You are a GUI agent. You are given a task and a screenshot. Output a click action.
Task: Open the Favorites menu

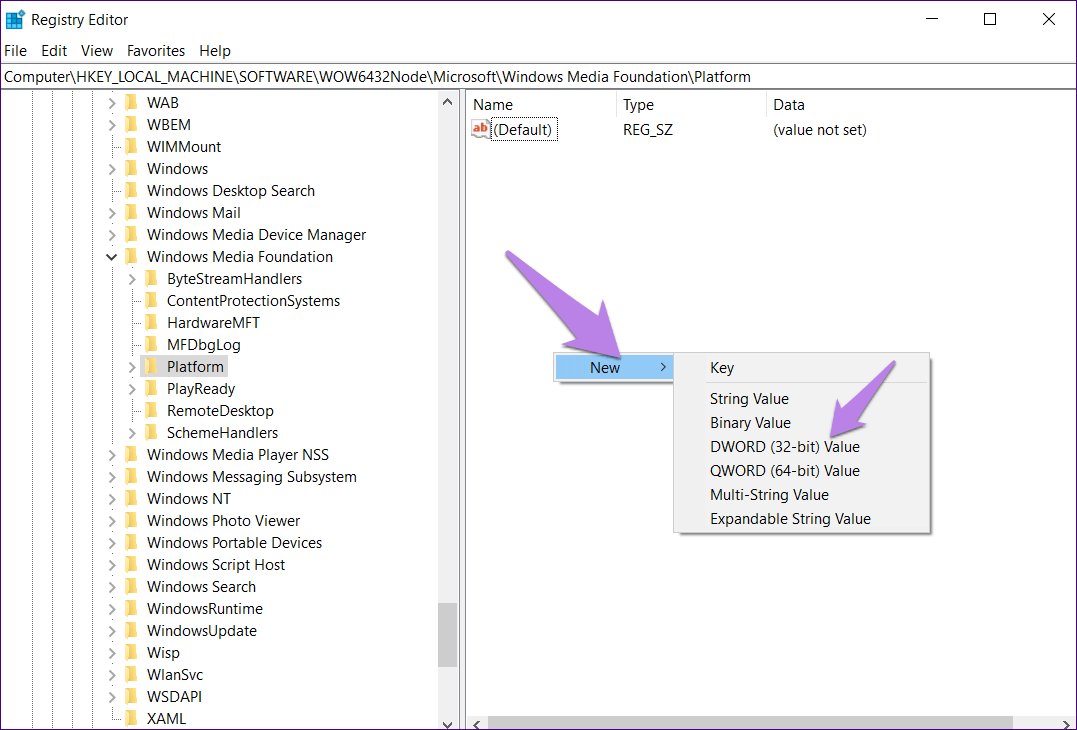156,51
